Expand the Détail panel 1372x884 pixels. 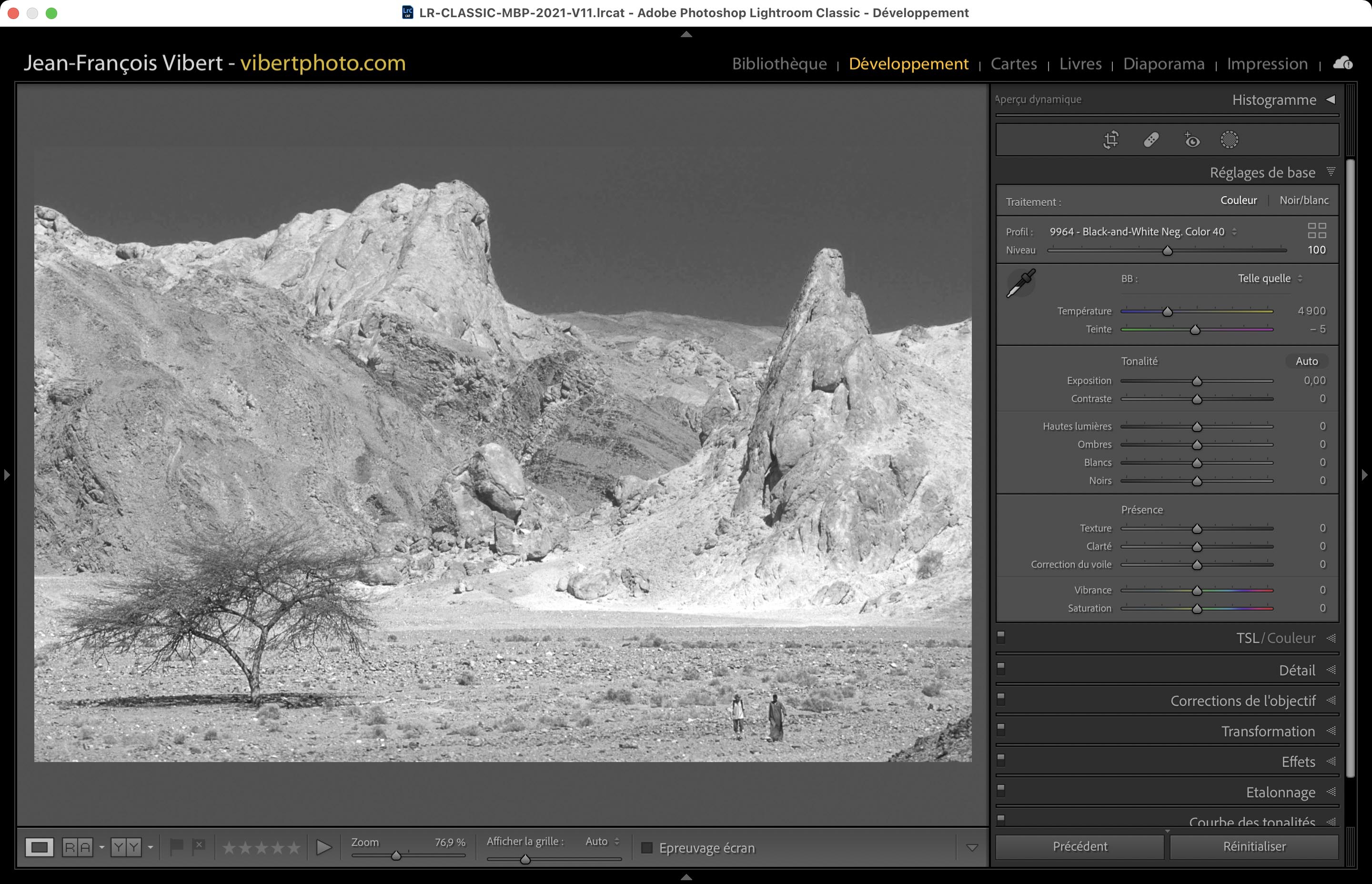pyautogui.click(x=1297, y=670)
